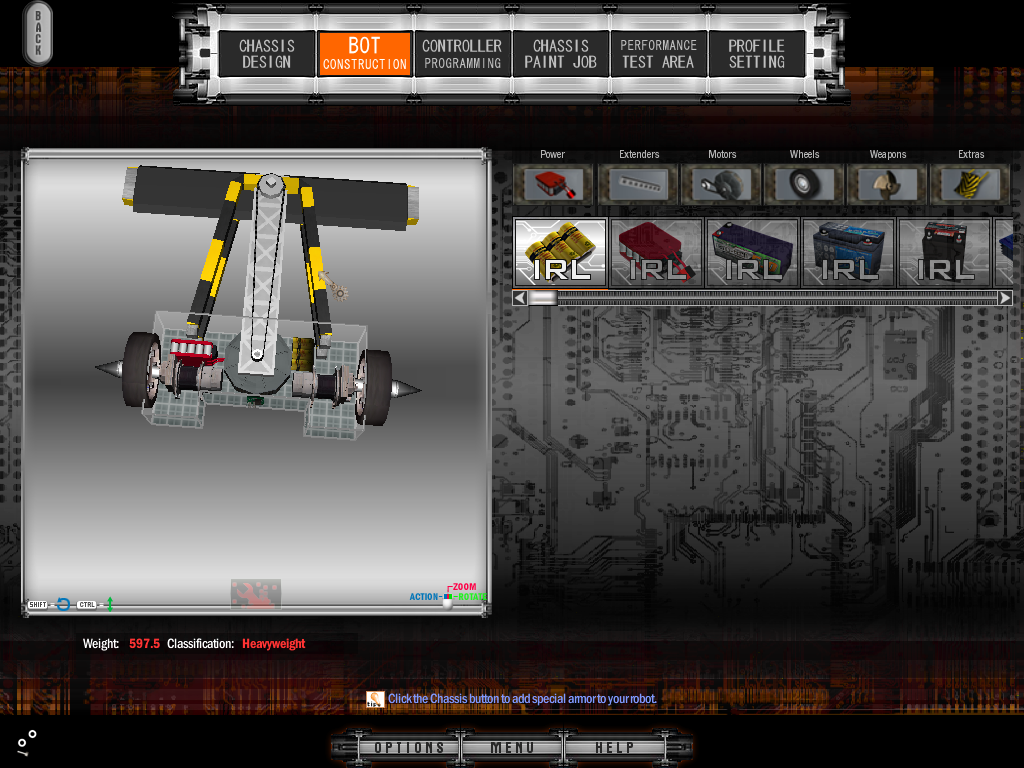Click the hint text about Chassis armor
Screen dimensions: 1024x768
coord(522,699)
